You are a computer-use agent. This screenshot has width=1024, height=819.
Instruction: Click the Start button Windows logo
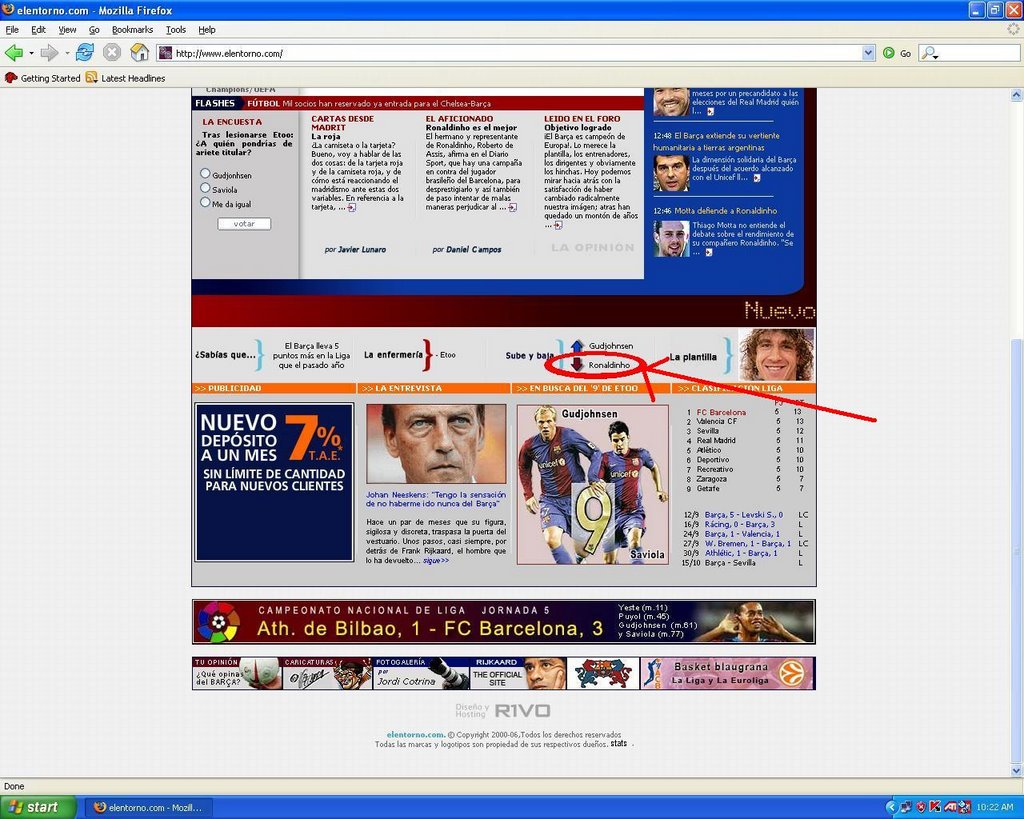tap(16, 807)
